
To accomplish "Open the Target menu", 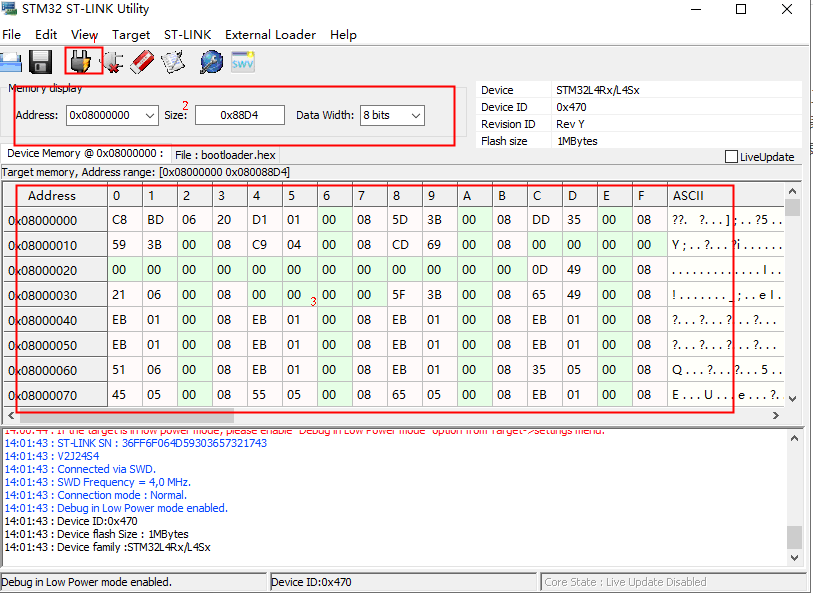I will click(130, 34).
